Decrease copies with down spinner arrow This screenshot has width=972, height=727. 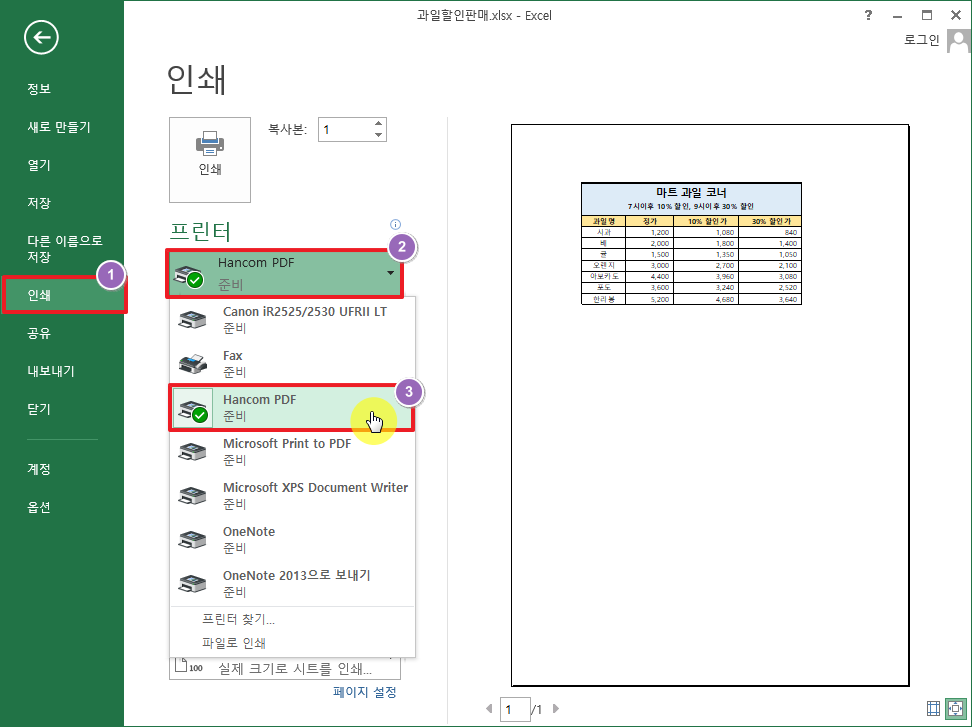[379, 135]
